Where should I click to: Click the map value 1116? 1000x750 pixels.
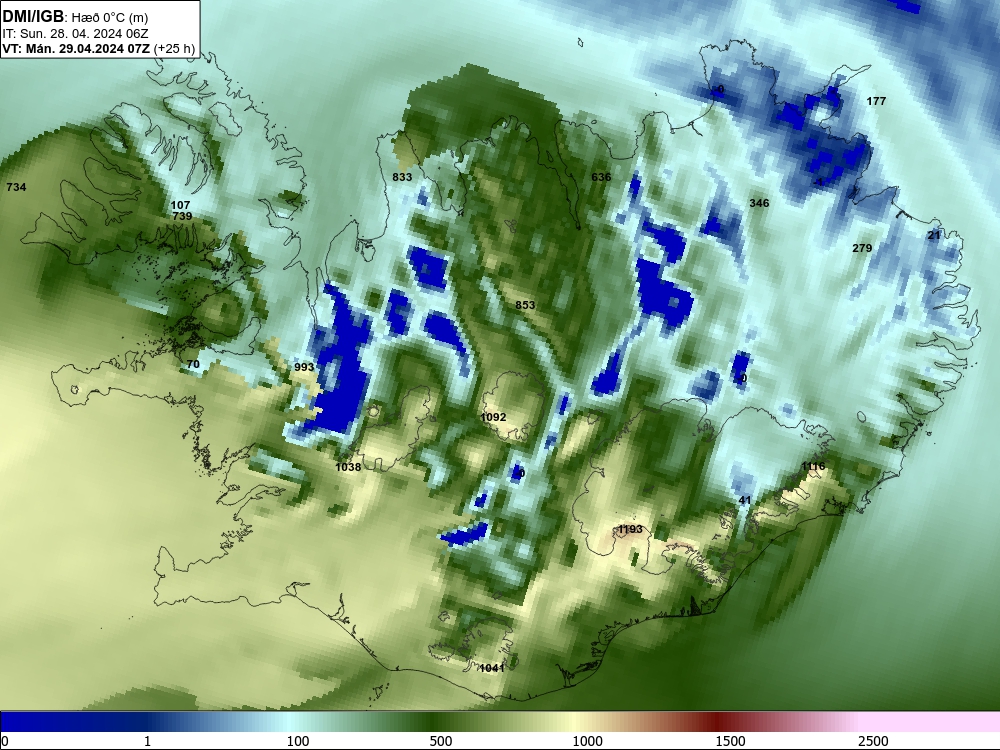813,466
